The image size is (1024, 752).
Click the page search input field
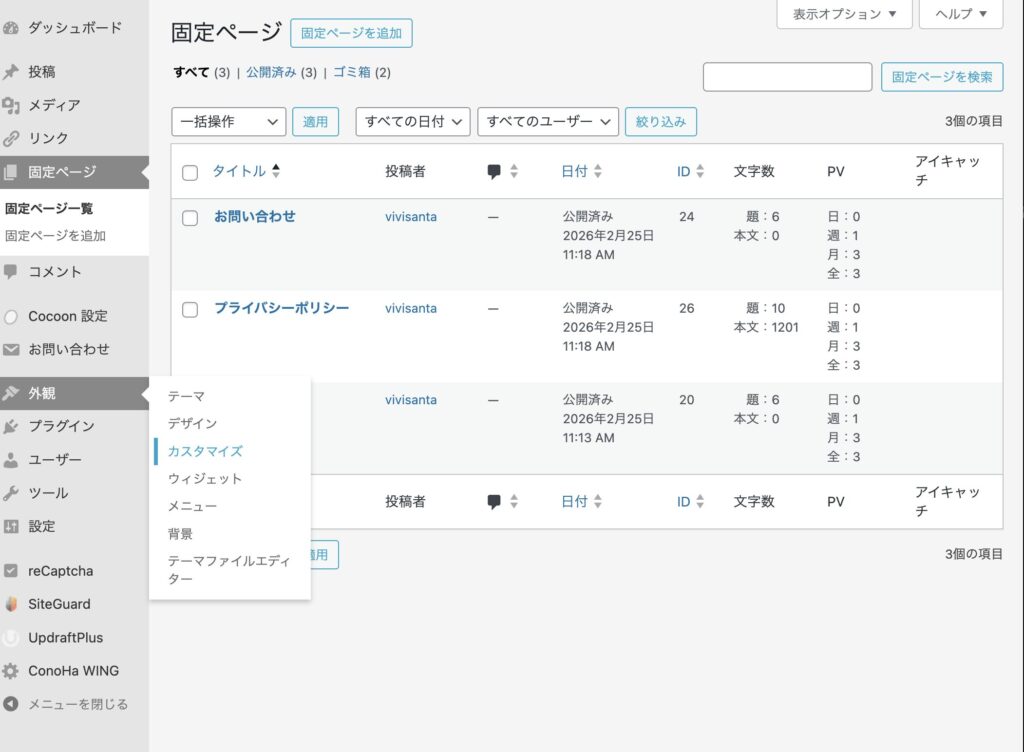pyautogui.click(x=787, y=77)
